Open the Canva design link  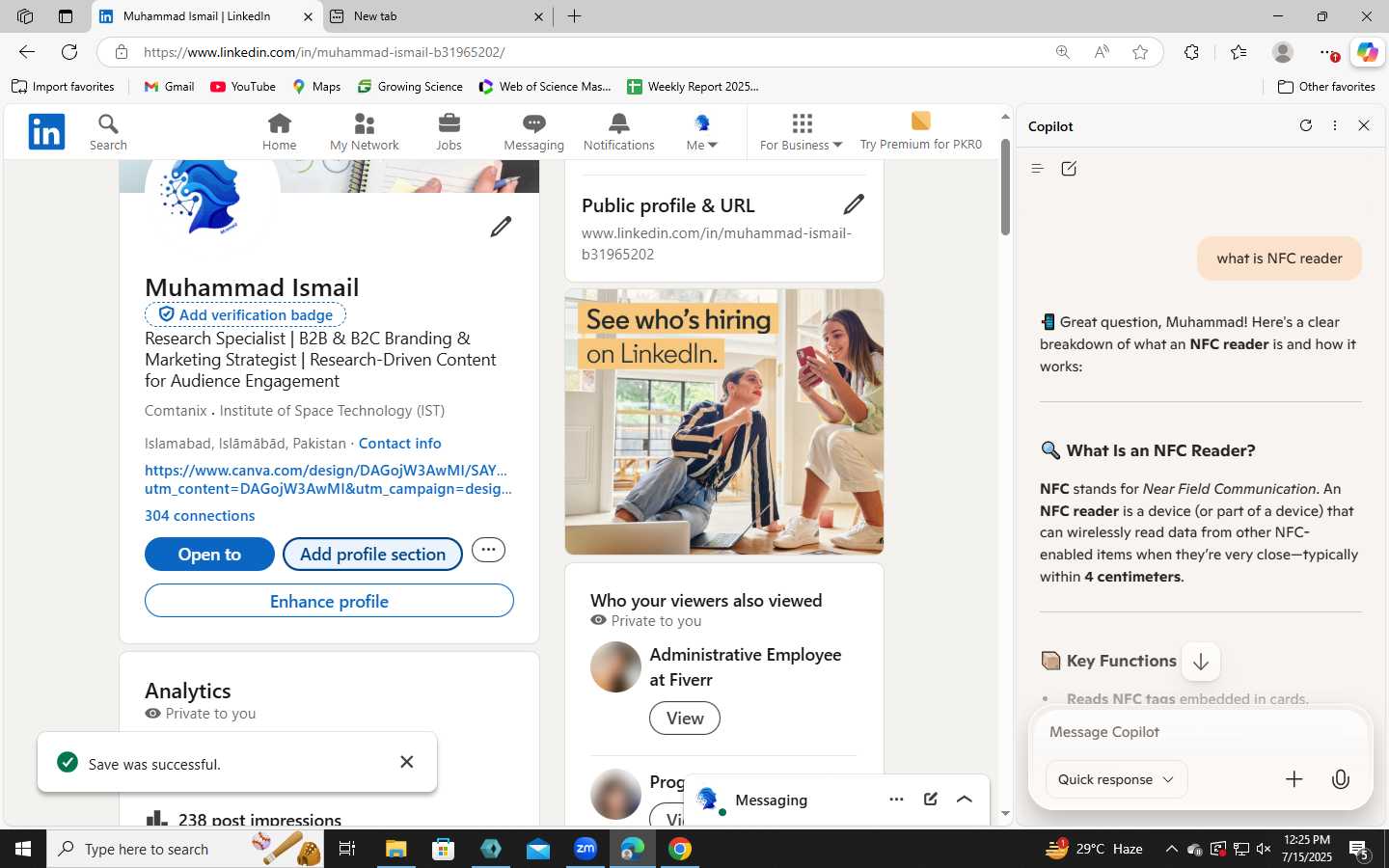[328, 479]
